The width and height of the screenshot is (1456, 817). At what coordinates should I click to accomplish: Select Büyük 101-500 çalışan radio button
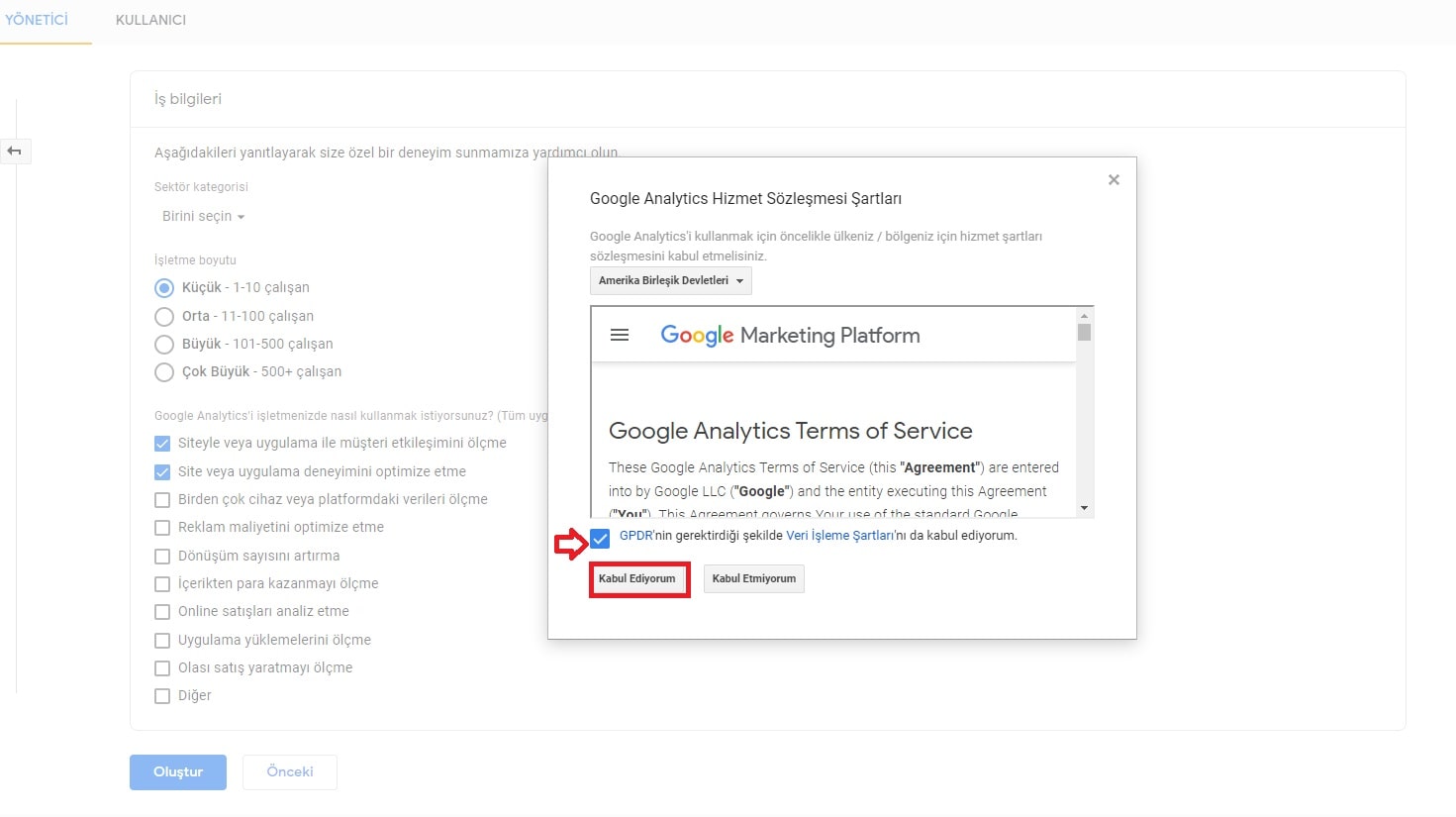[164, 345]
